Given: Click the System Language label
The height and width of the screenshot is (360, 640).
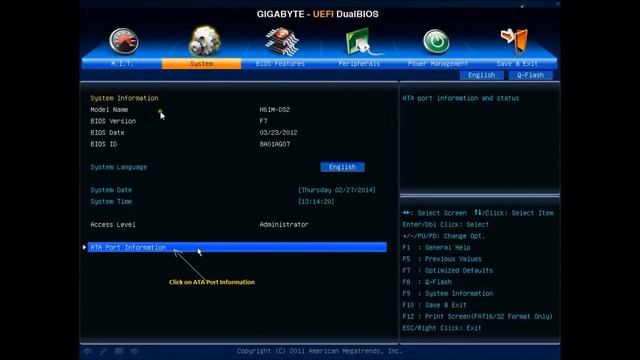Looking at the screenshot, I should pyautogui.click(x=119, y=167).
